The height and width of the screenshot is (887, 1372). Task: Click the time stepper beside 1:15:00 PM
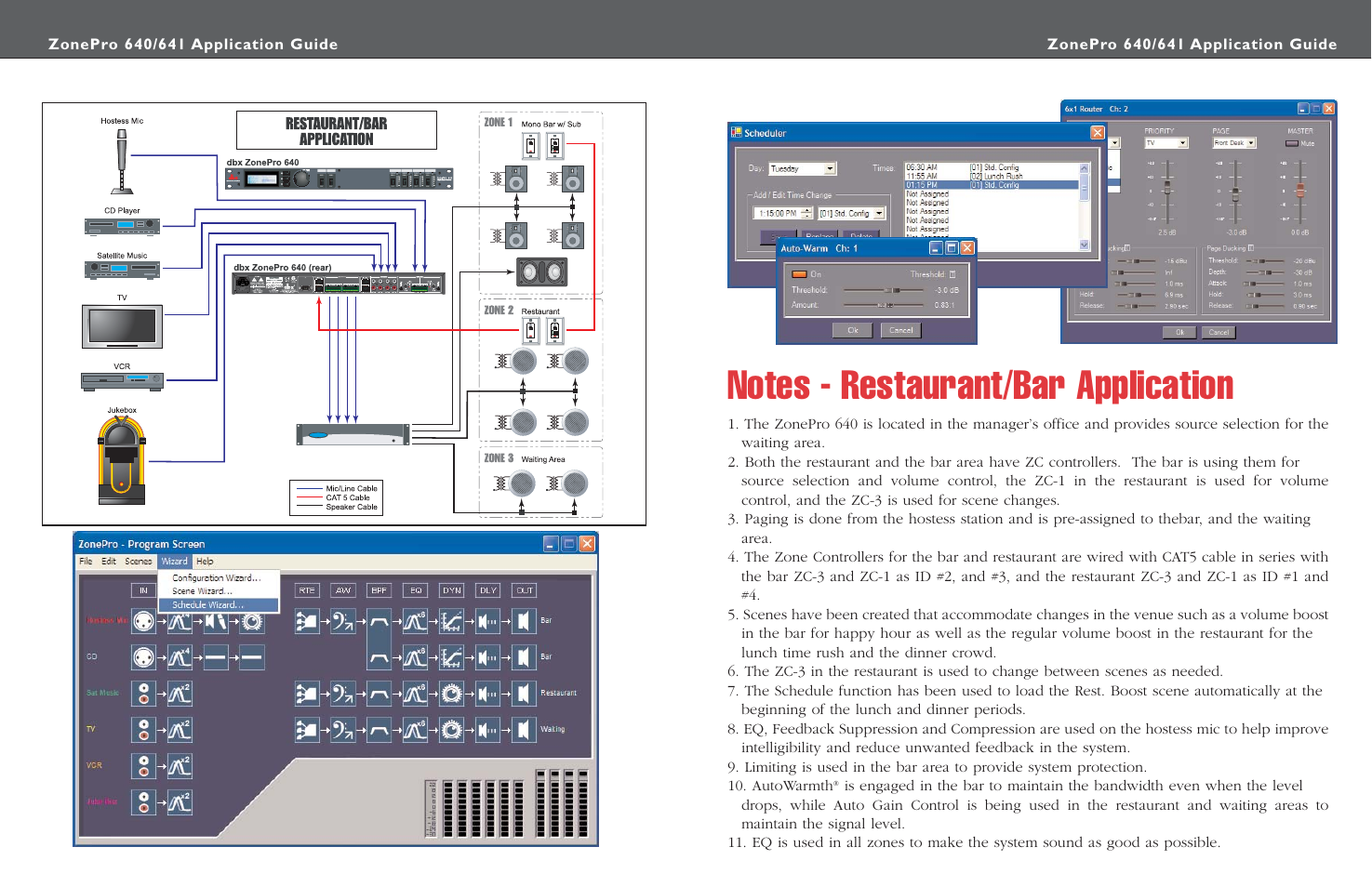[806, 214]
